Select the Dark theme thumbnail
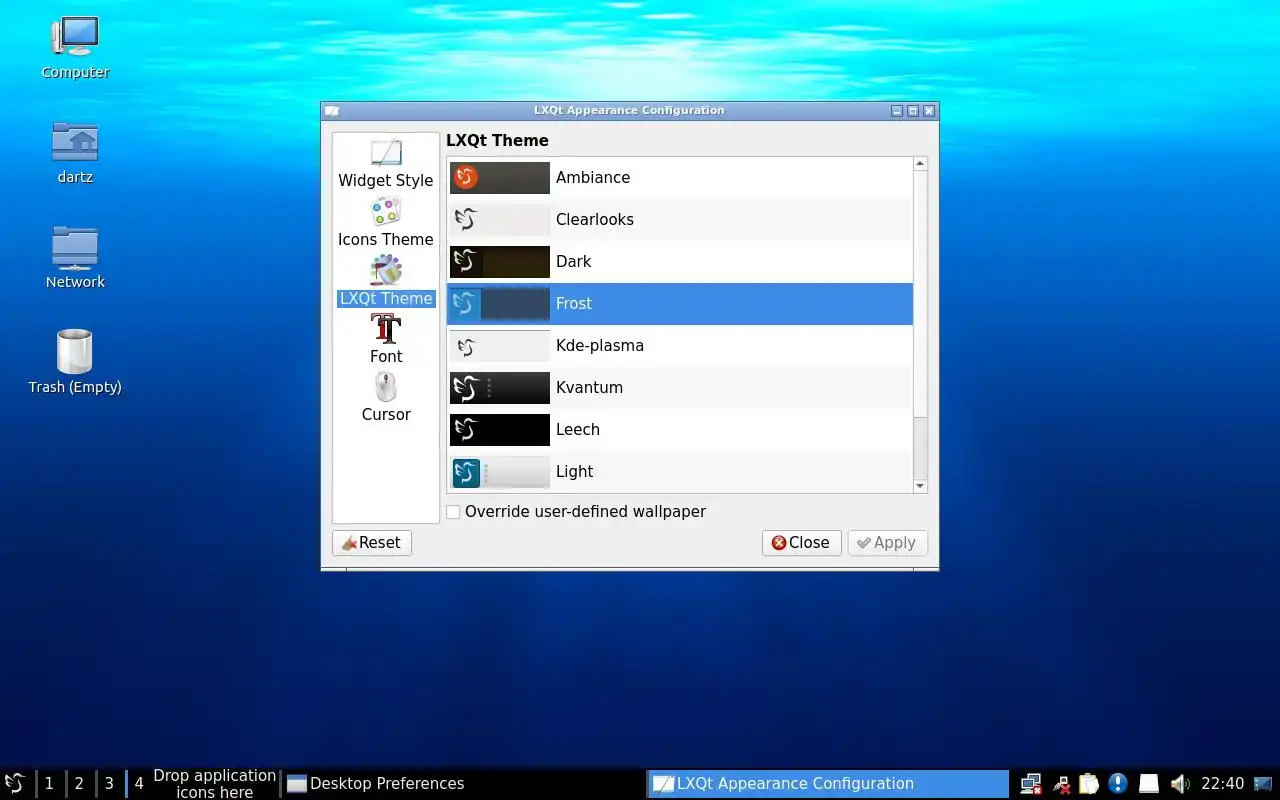The width and height of the screenshot is (1280, 800). (500, 262)
